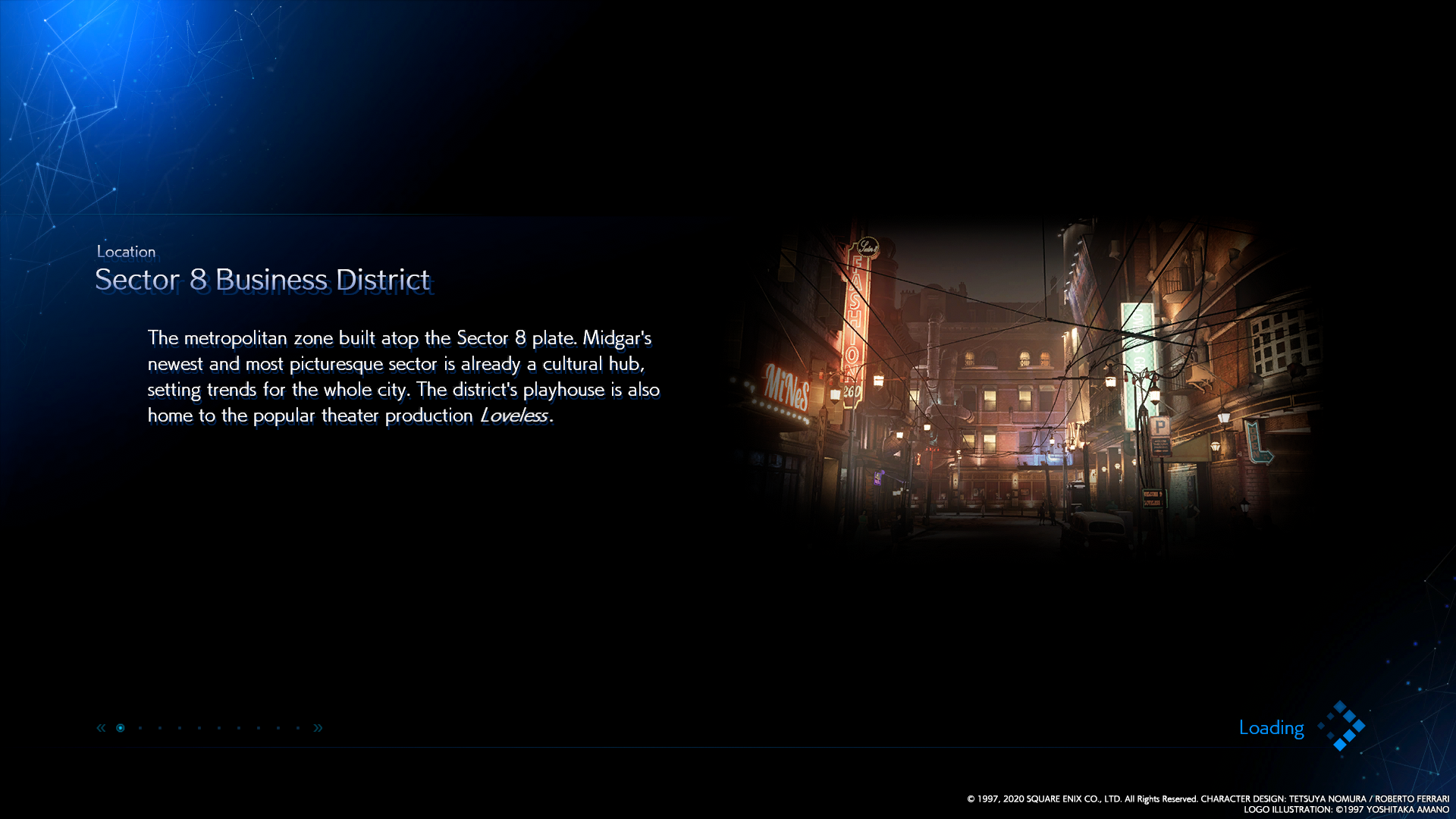The height and width of the screenshot is (819, 1456).
Task: Pick the ninth page indicator dot
Action: [278, 728]
